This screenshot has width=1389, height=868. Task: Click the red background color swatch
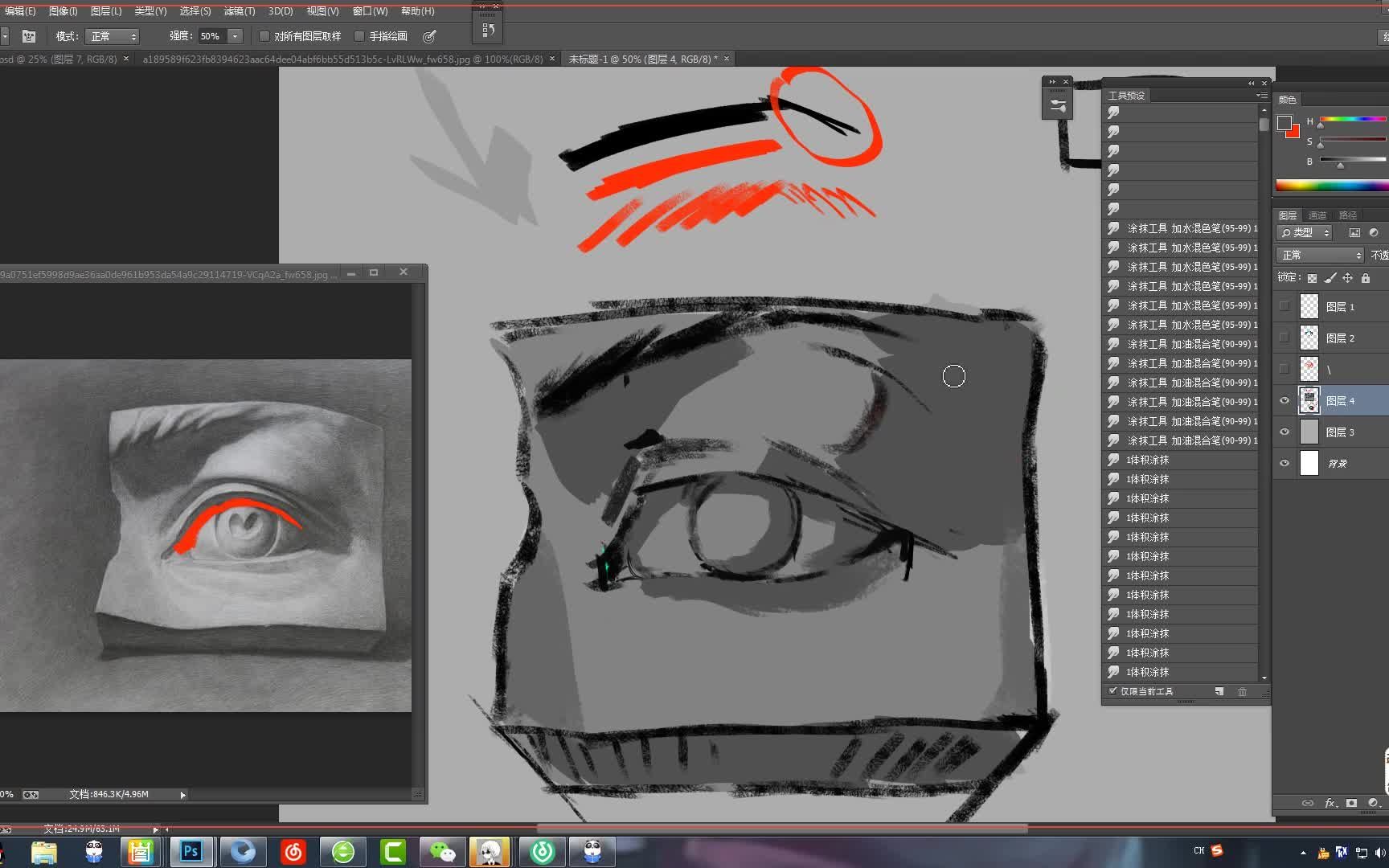1293,132
